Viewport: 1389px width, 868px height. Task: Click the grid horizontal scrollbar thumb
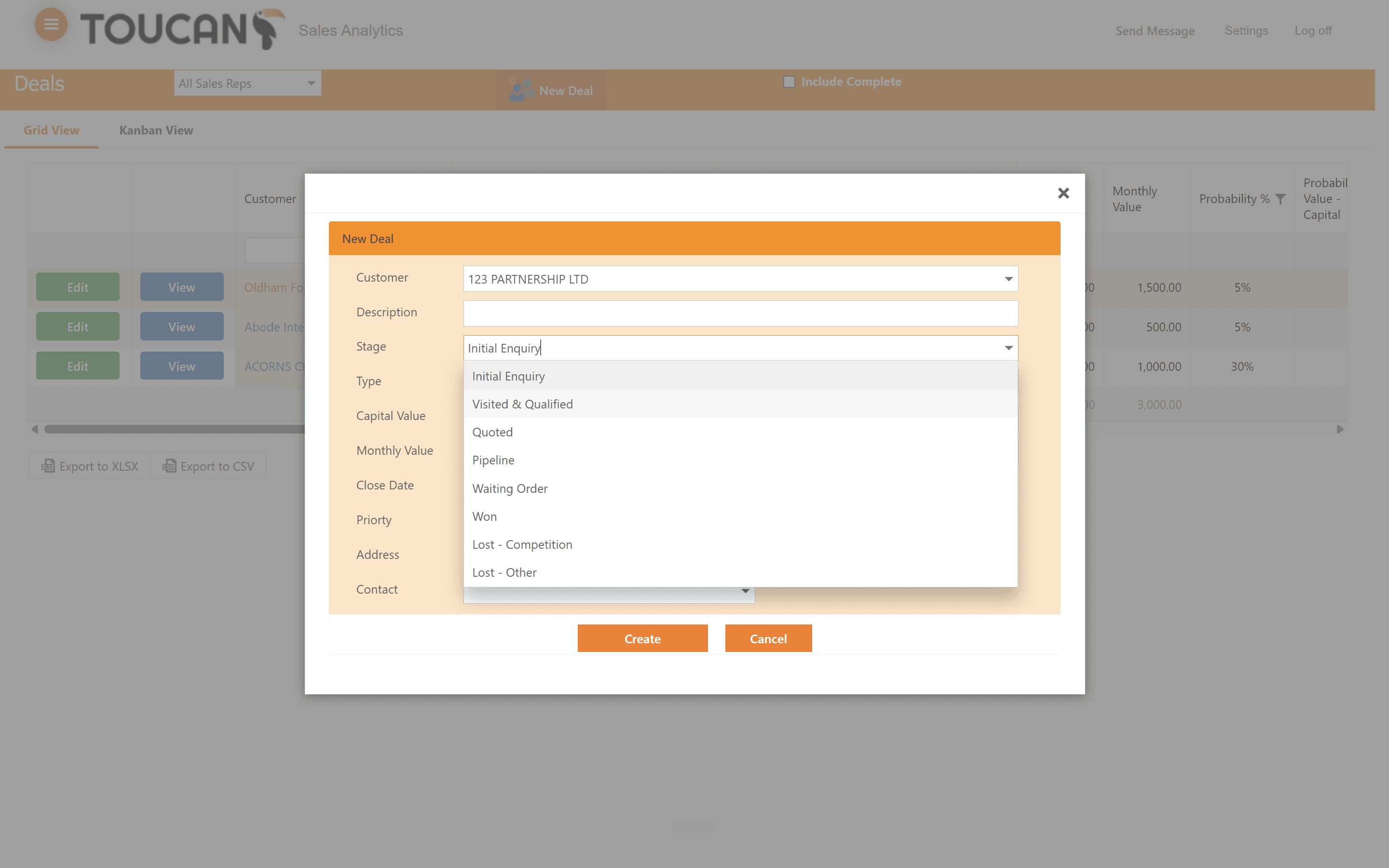pos(175,429)
